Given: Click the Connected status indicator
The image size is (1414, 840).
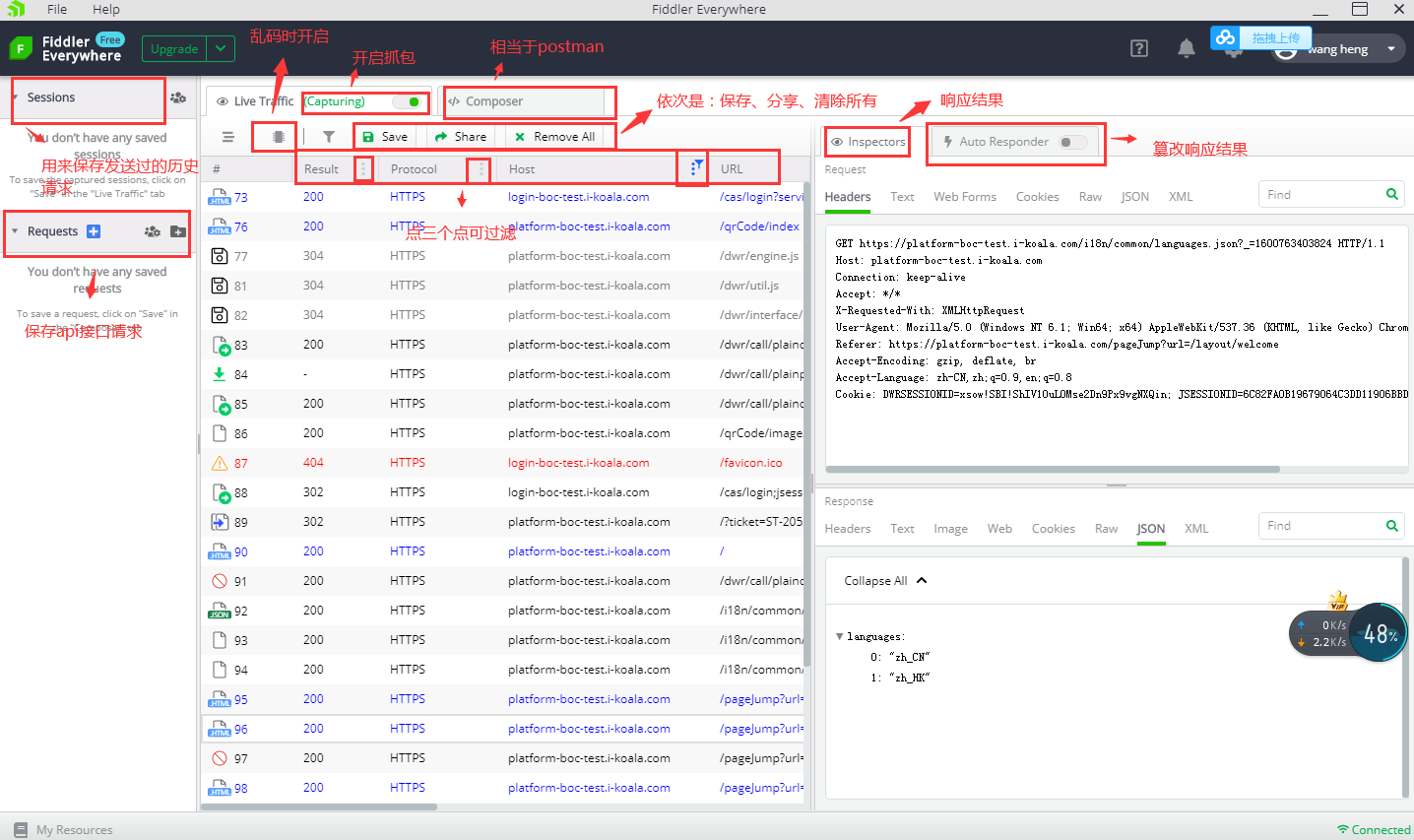Looking at the screenshot, I should (1374, 829).
